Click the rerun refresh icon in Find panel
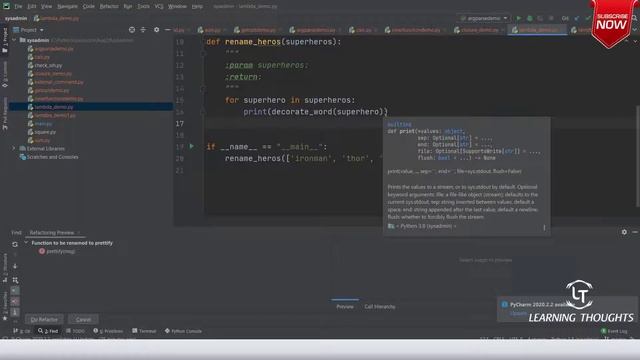The height and width of the screenshot is (360, 640). (x=15, y=244)
